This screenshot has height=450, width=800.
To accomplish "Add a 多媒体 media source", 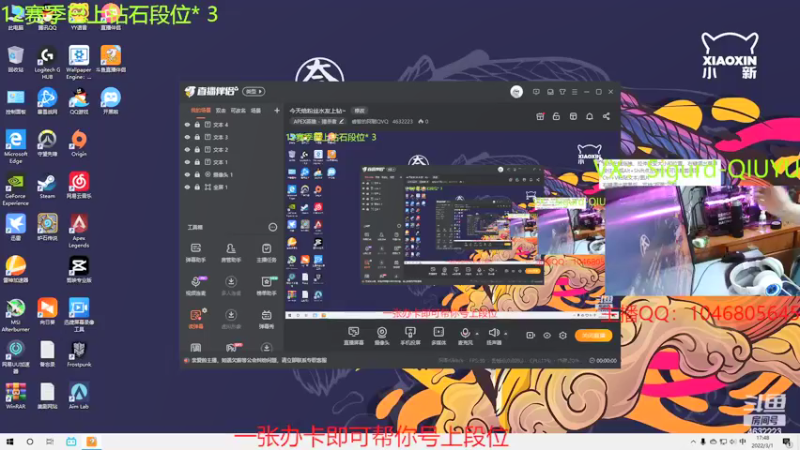I will tap(438, 336).
